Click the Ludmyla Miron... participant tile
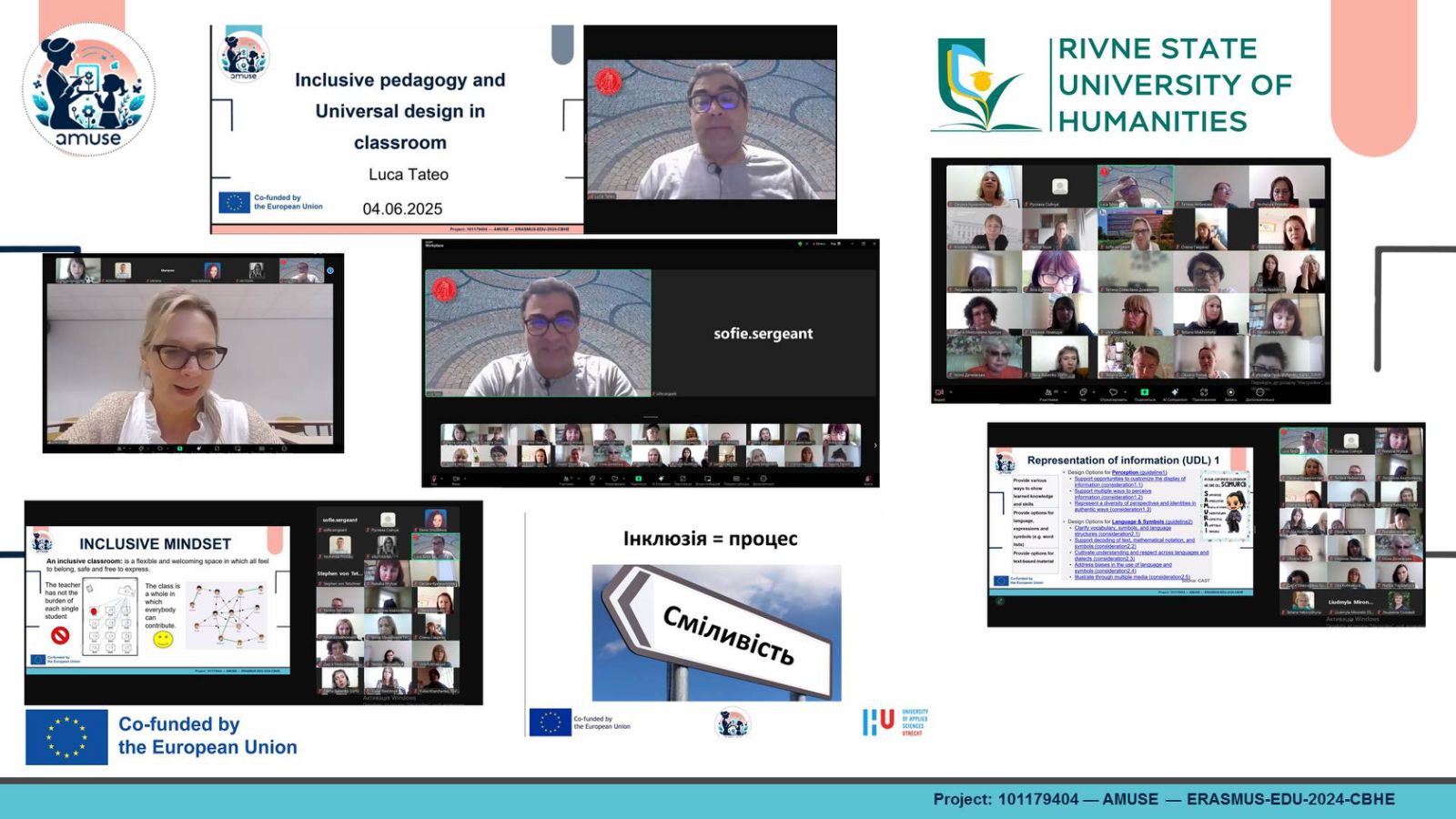Screen dimensions: 1456x819 (1351, 602)
